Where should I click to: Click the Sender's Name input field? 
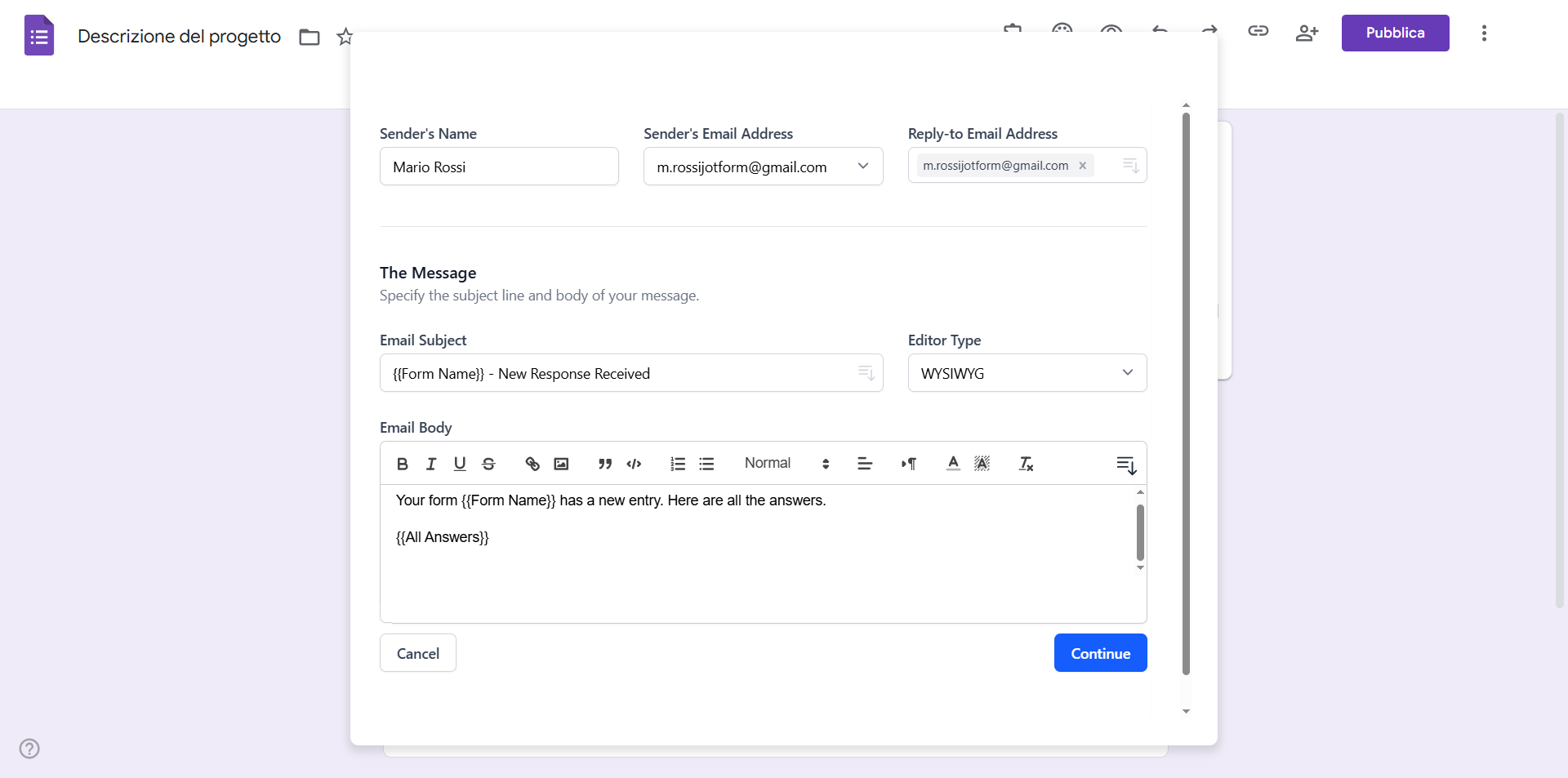pyautogui.click(x=499, y=167)
